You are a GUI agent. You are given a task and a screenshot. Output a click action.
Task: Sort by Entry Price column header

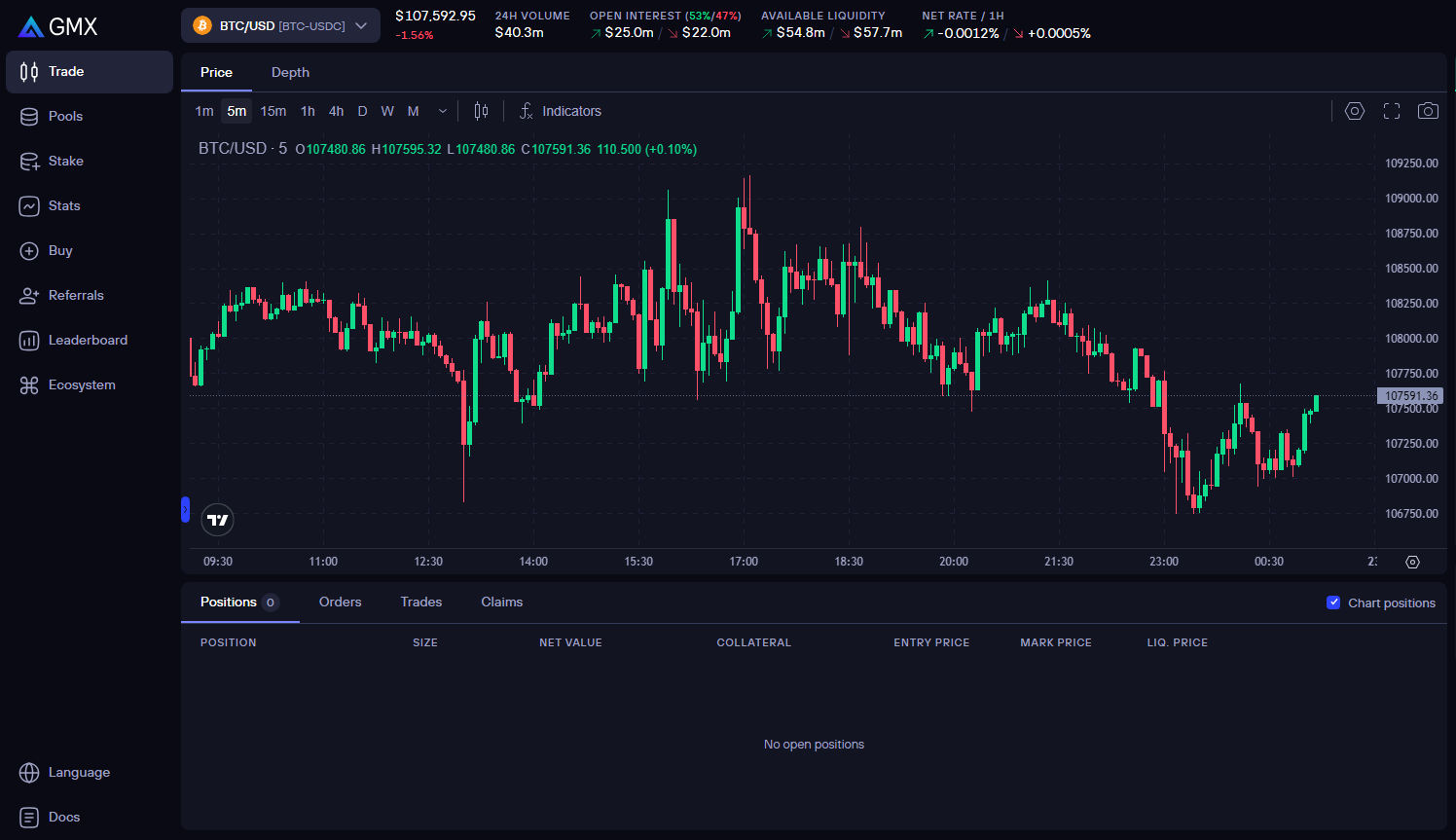[x=931, y=642]
